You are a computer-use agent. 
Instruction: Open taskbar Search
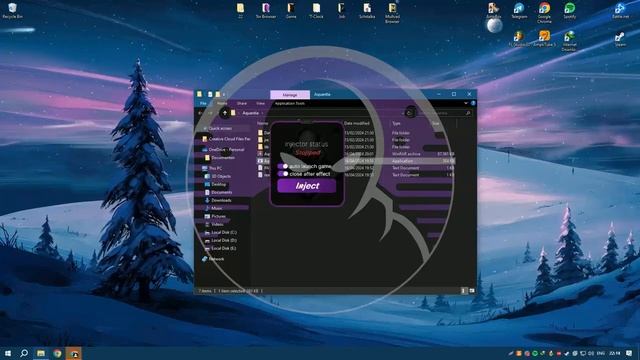tap(24, 353)
